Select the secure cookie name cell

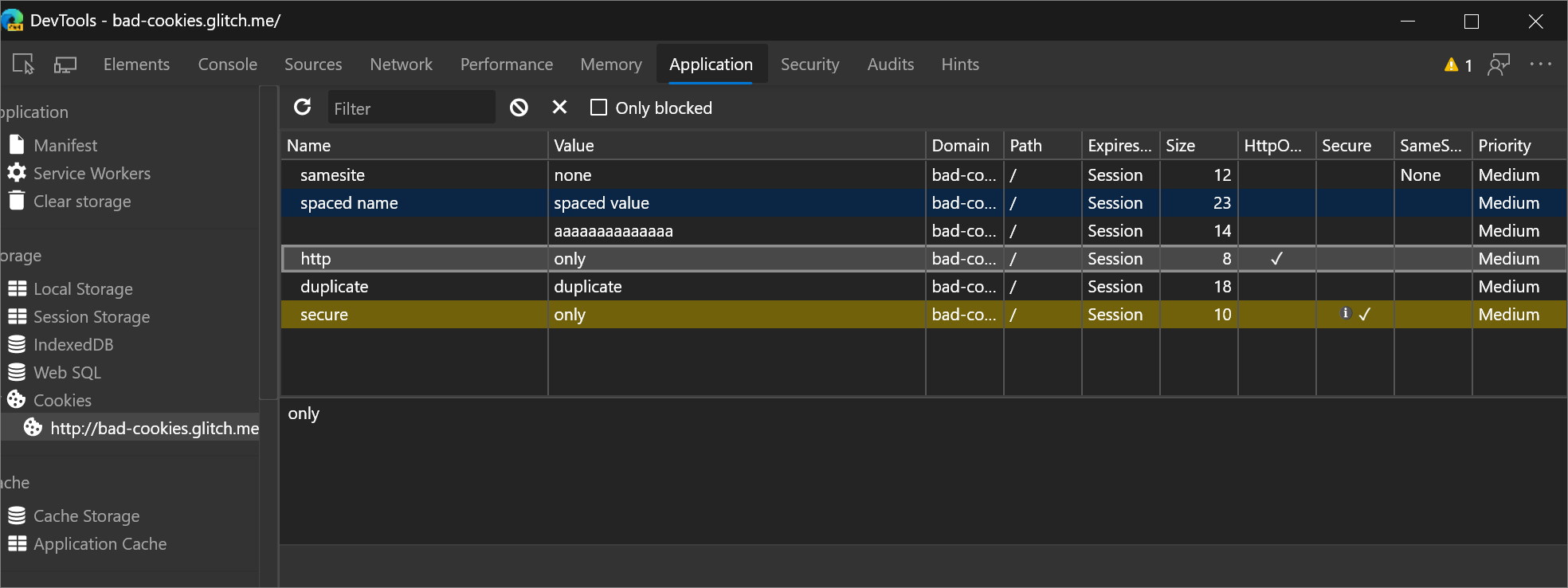(414, 314)
